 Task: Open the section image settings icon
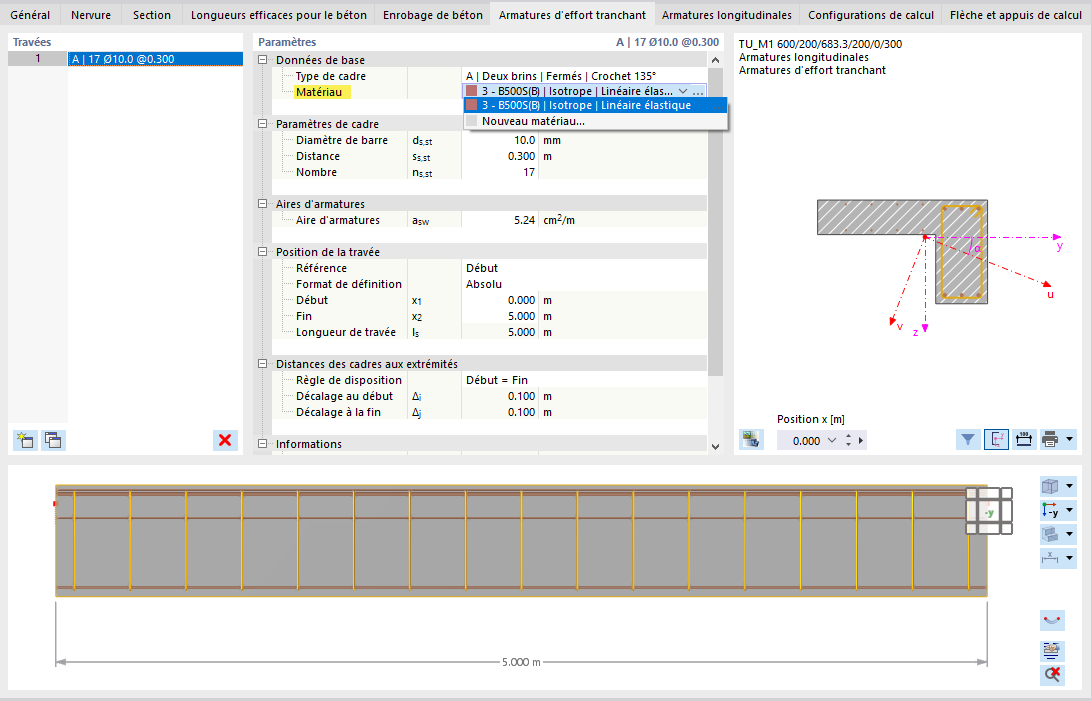click(751, 439)
